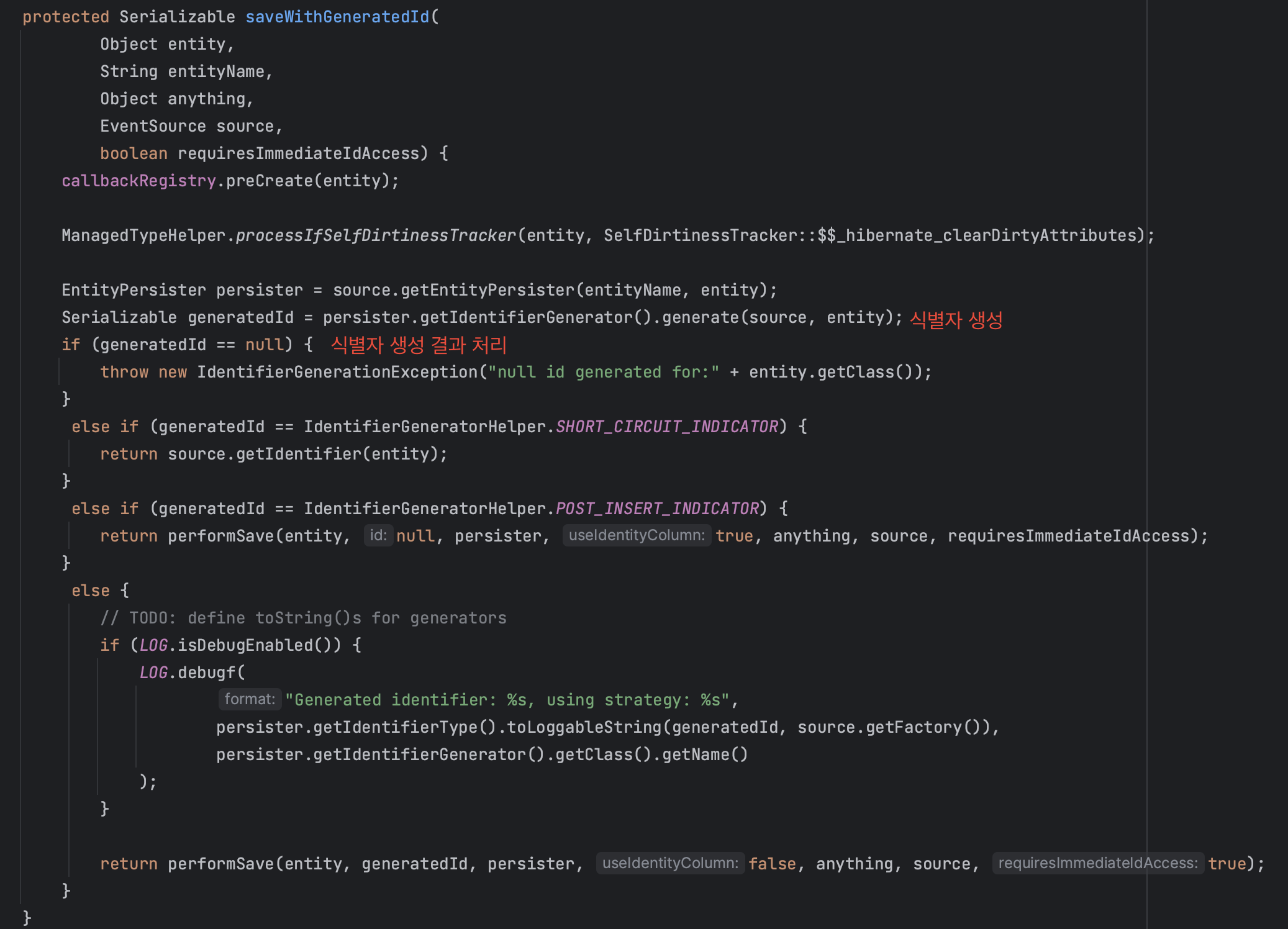Click the boolean keyword in the parameter list
The width and height of the screenshot is (1288, 929).
point(134,153)
